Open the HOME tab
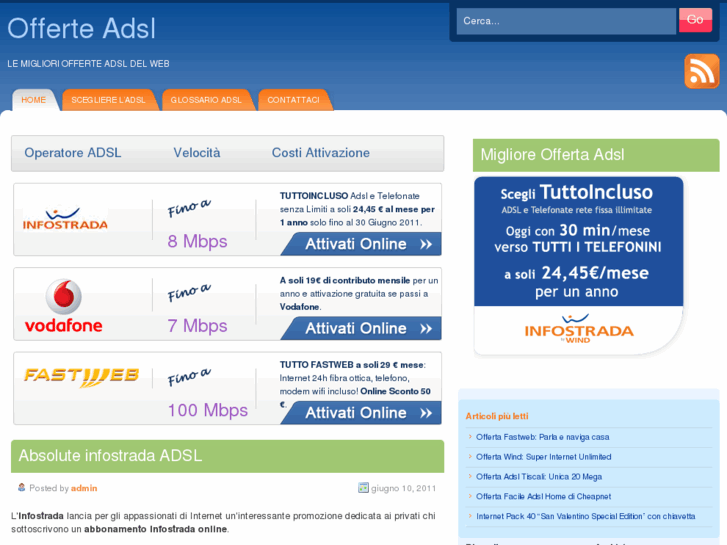The image size is (727, 545). tap(34, 100)
